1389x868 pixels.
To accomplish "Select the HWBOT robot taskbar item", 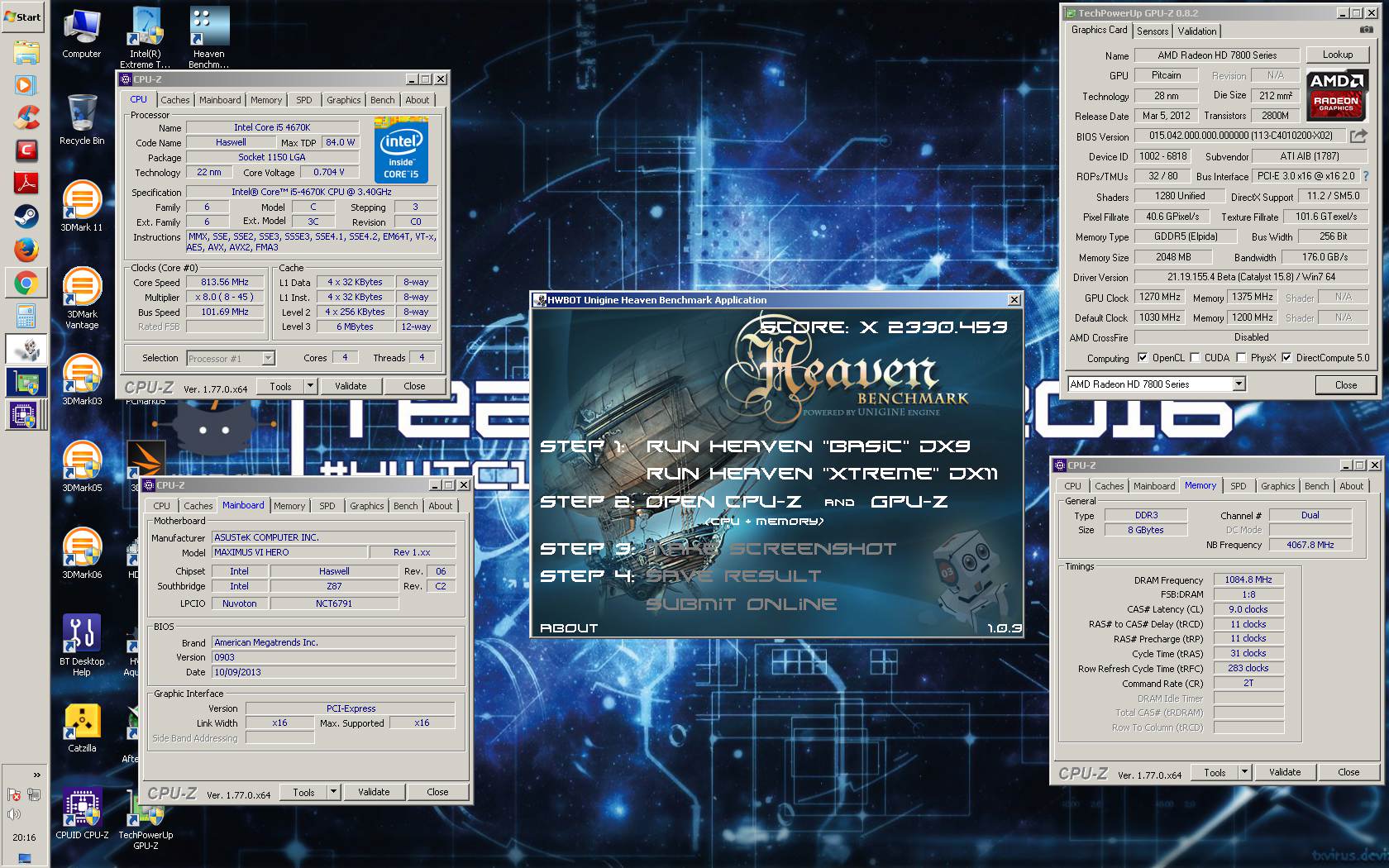I will pos(26,350).
